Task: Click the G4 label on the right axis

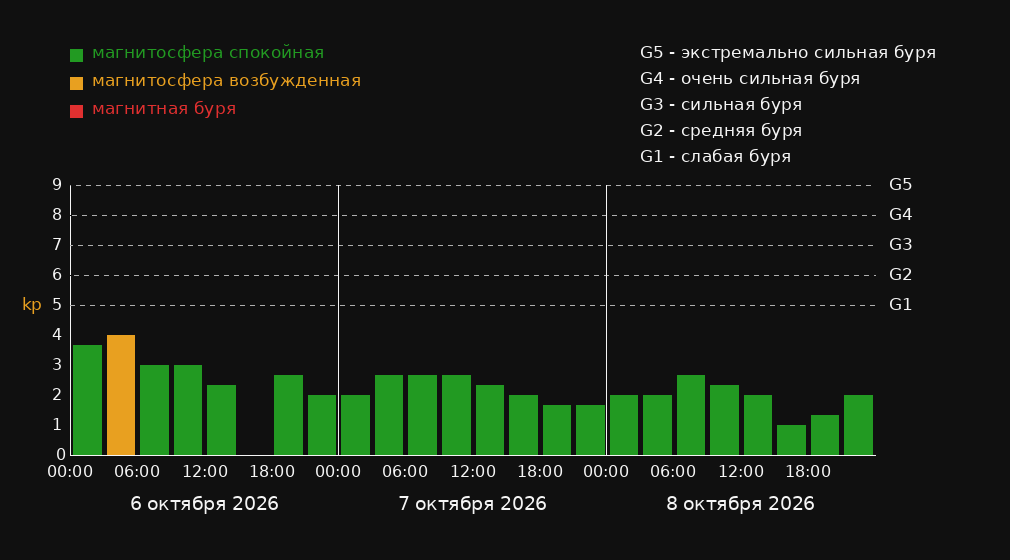Action: 900,215
